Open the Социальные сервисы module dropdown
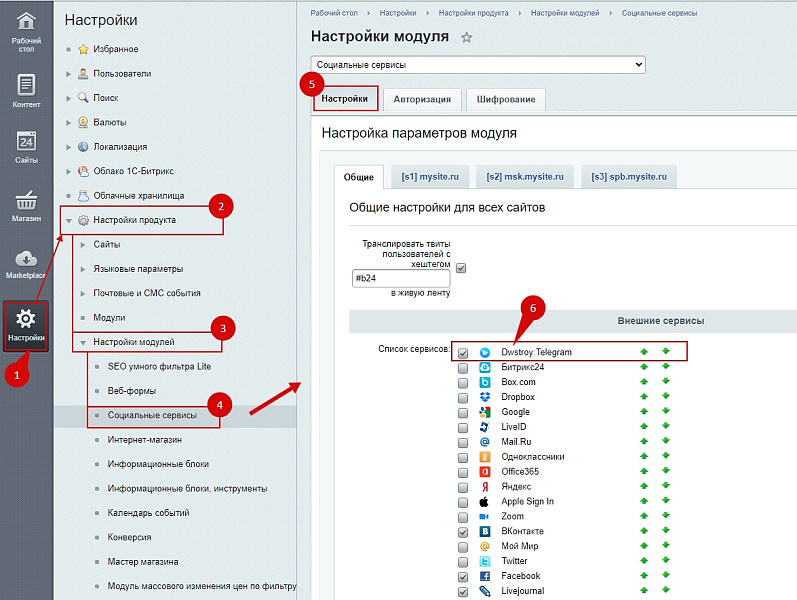Viewport: 797px width, 600px height. [x=478, y=65]
